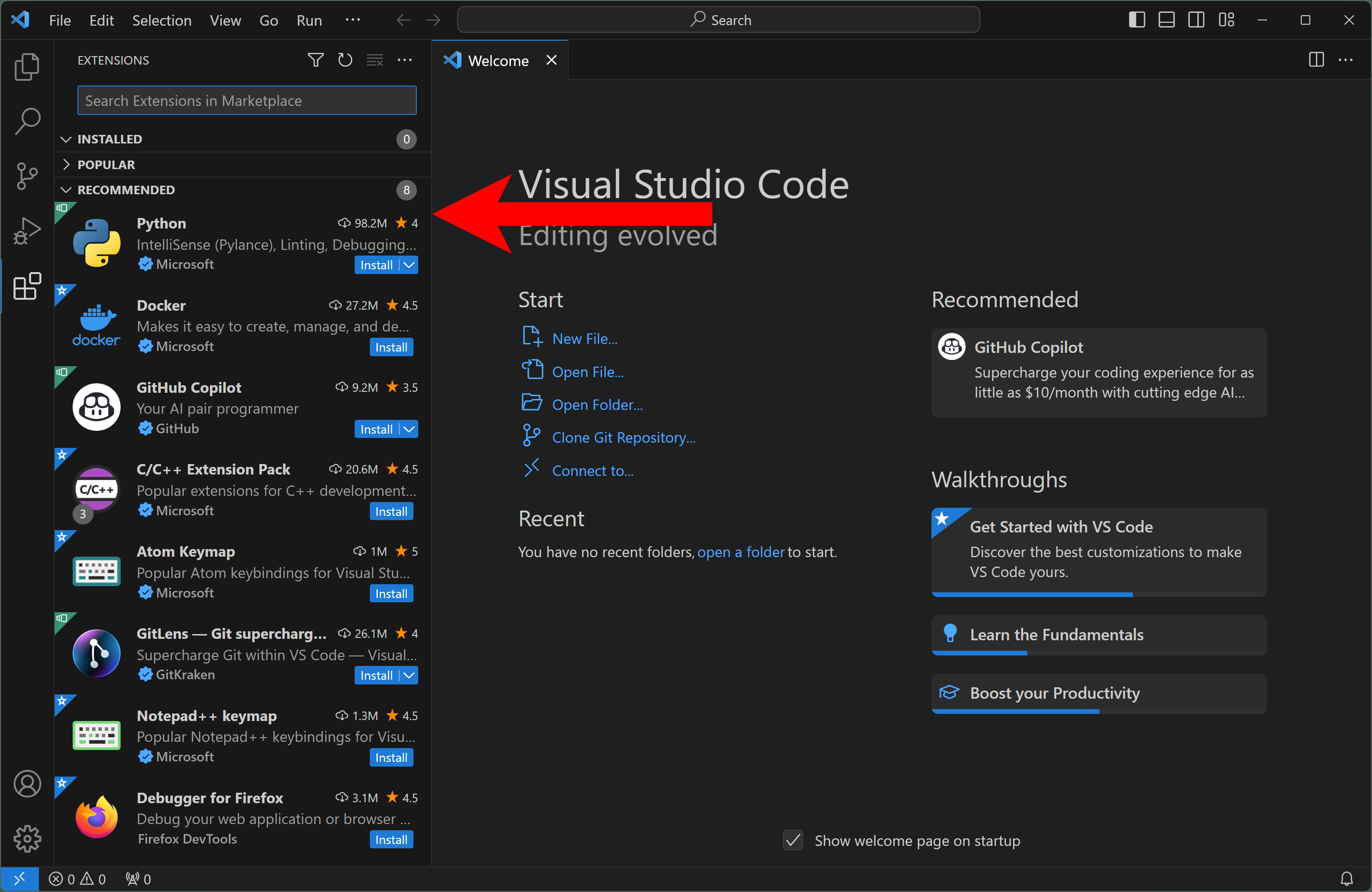Clear extensions search results icon
Viewport: 1372px width, 892px height.
coord(375,60)
